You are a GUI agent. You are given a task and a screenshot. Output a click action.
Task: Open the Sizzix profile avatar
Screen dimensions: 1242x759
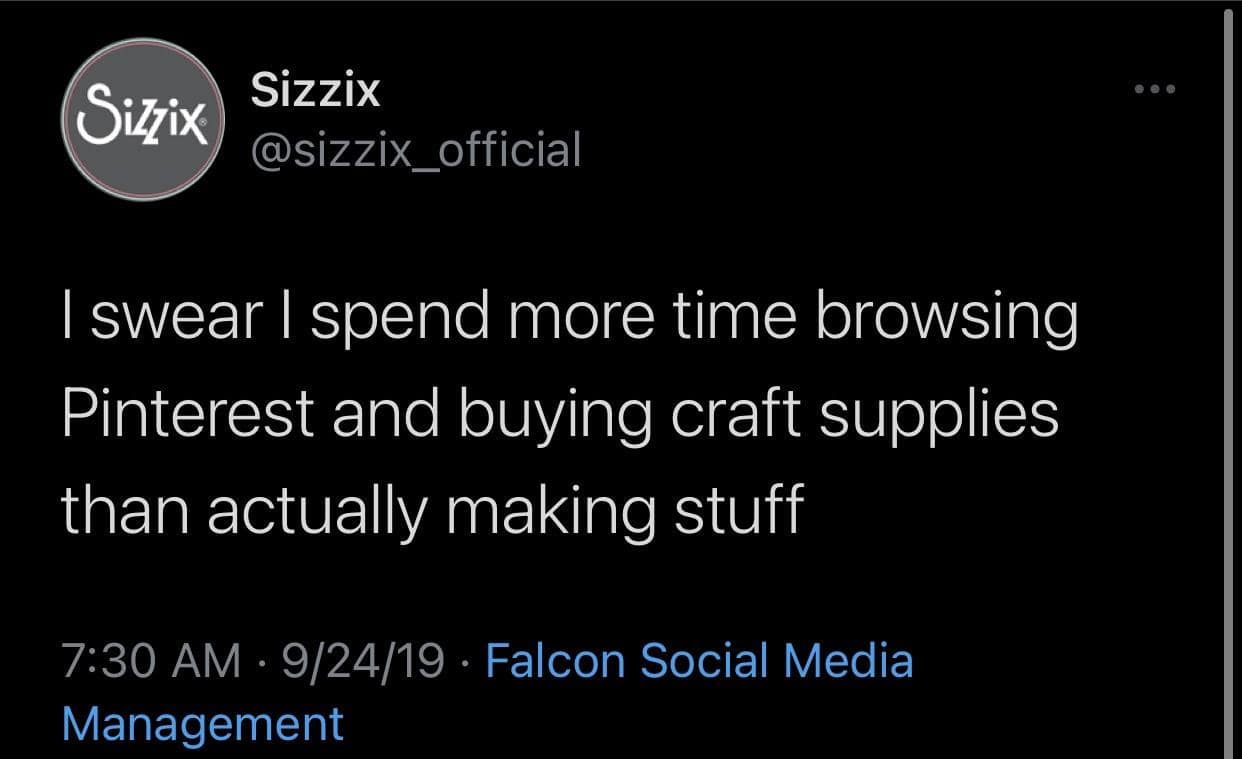pyautogui.click(x=141, y=120)
